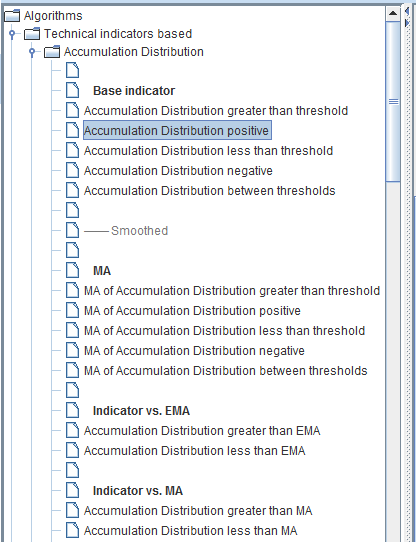Viewport: 416px width, 542px height.
Task: Click document icon beside MA heading
Action: point(72,271)
